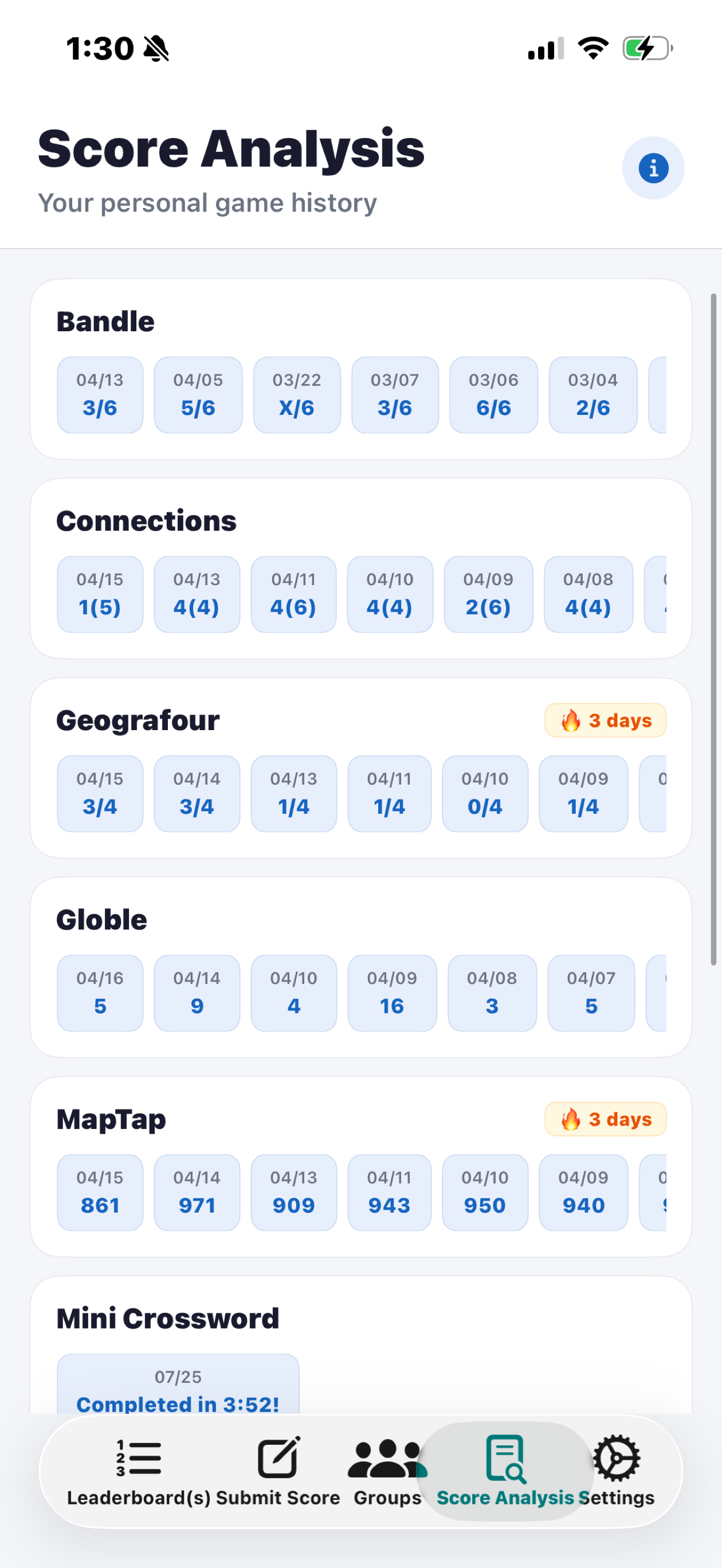Select the Score Analysis document icon
Image resolution: width=722 pixels, height=1568 pixels.
pyautogui.click(x=505, y=1459)
